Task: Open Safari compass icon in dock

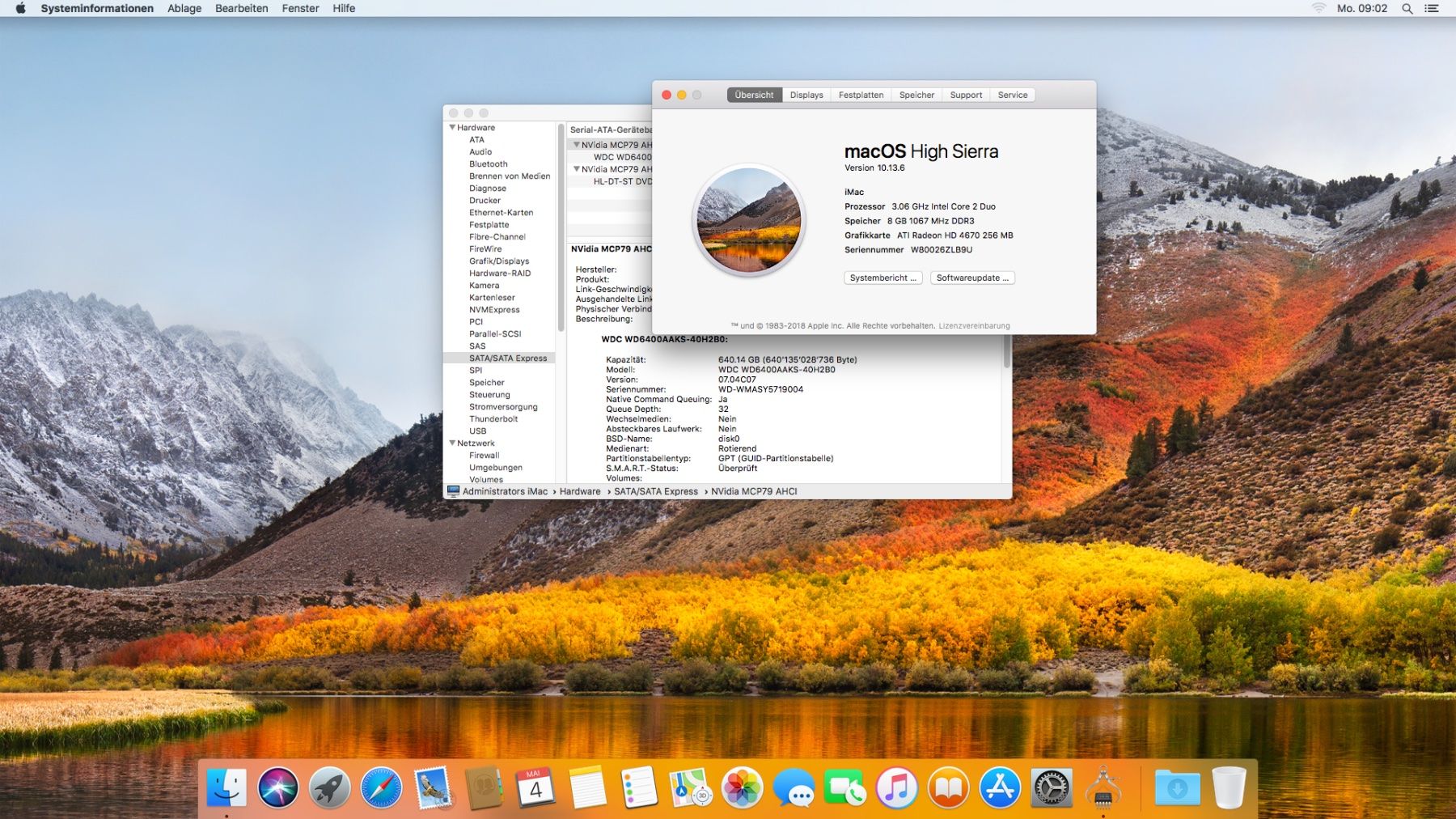Action: (381, 787)
